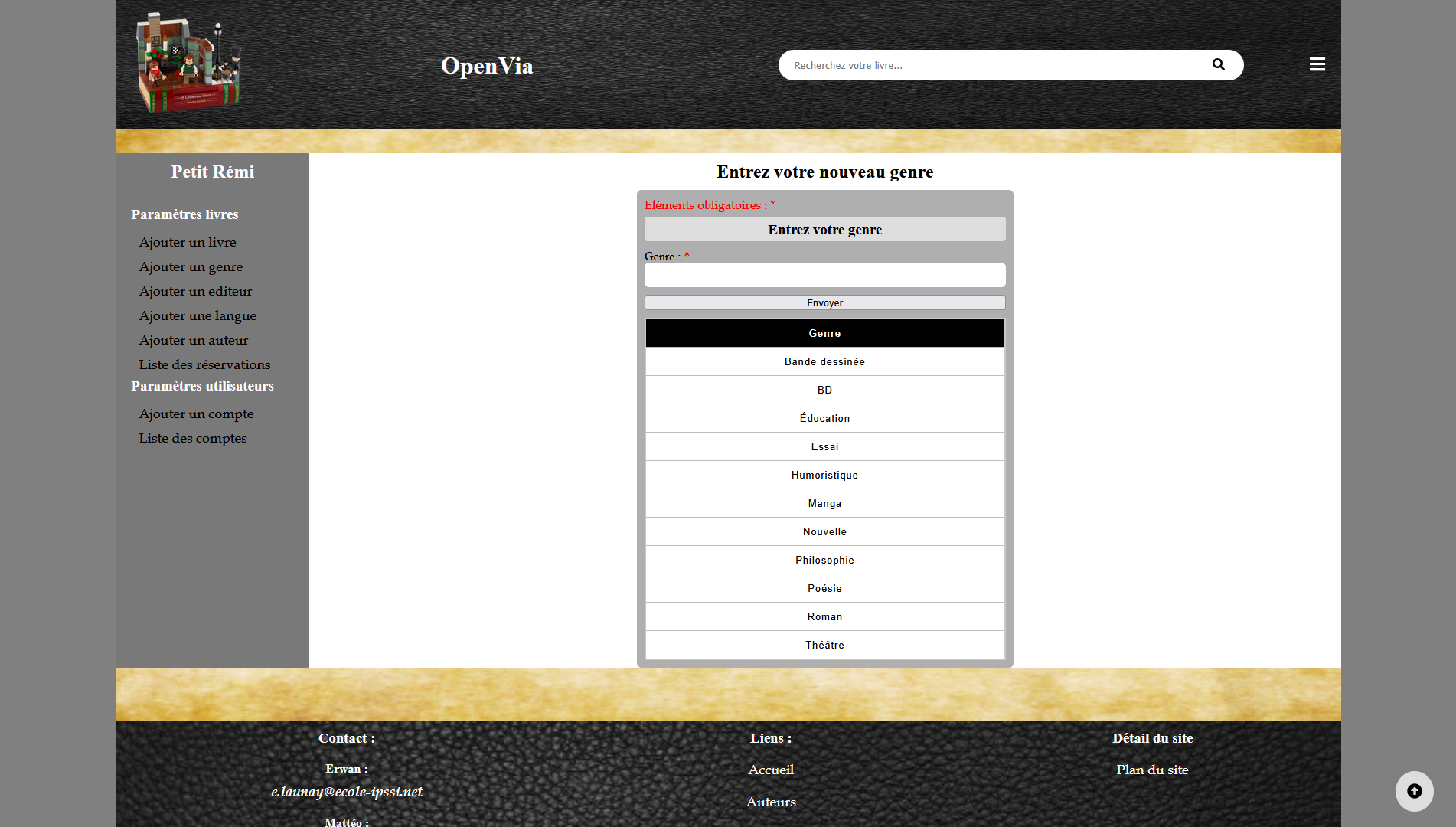
Task: Click the scroll-to-top arrow button
Action: (x=1414, y=791)
